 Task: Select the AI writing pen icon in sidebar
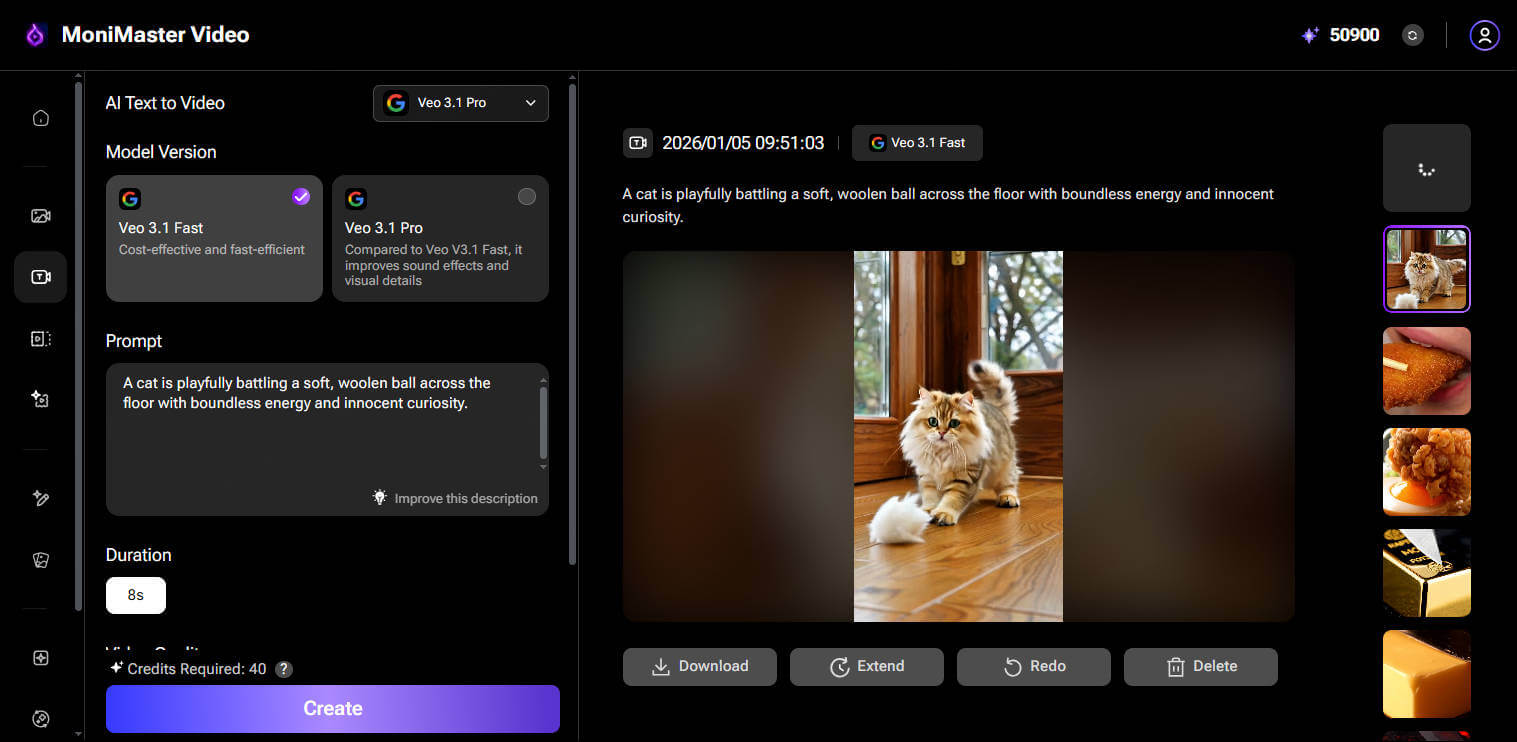pyautogui.click(x=40, y=498)
